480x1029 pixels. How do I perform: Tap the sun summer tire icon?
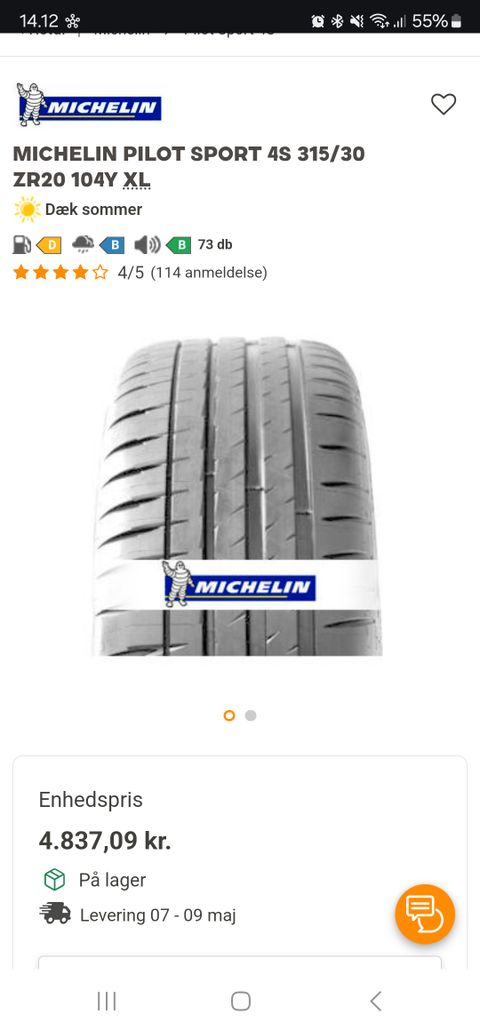pyautogui.click(x=27, y=209)
